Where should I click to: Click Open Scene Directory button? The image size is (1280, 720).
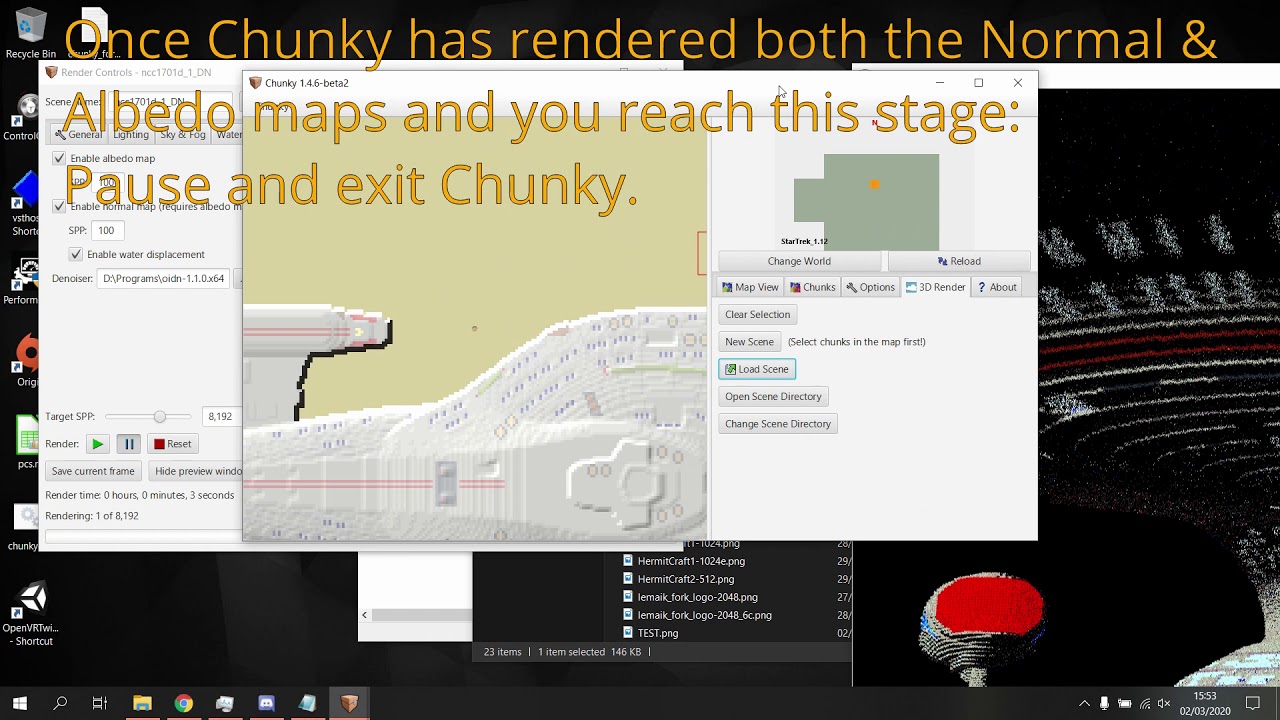[x=773, y=397]
